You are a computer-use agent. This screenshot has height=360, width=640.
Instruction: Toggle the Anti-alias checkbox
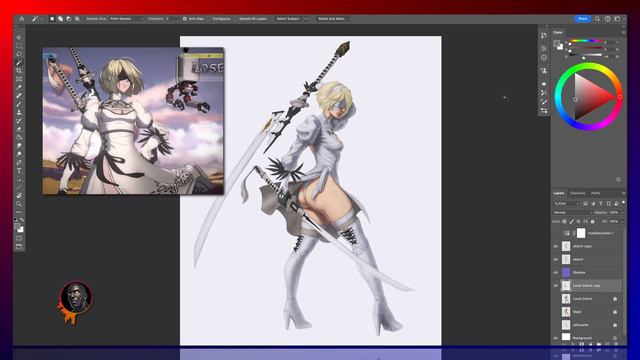point(184,19)
